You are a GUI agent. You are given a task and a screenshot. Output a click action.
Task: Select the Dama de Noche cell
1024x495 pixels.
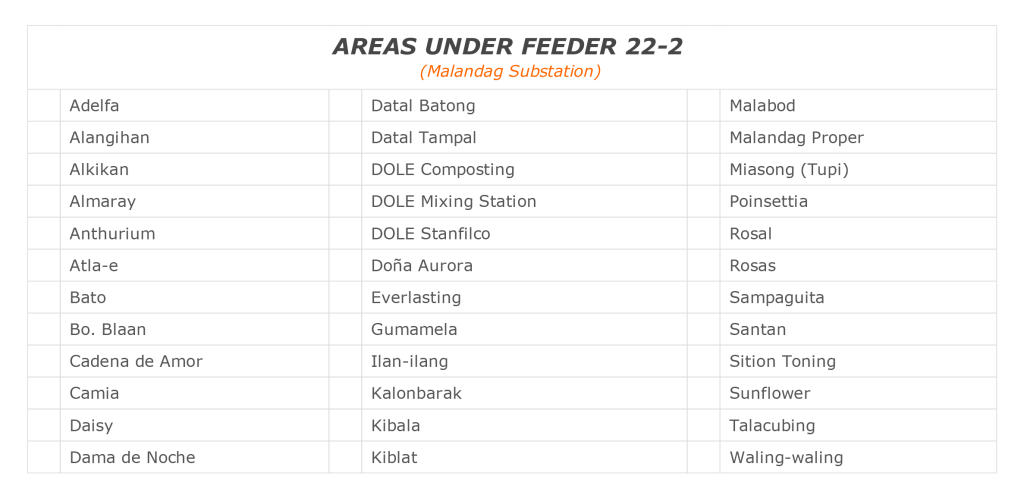pyautogui.click(x=194, y=457)
